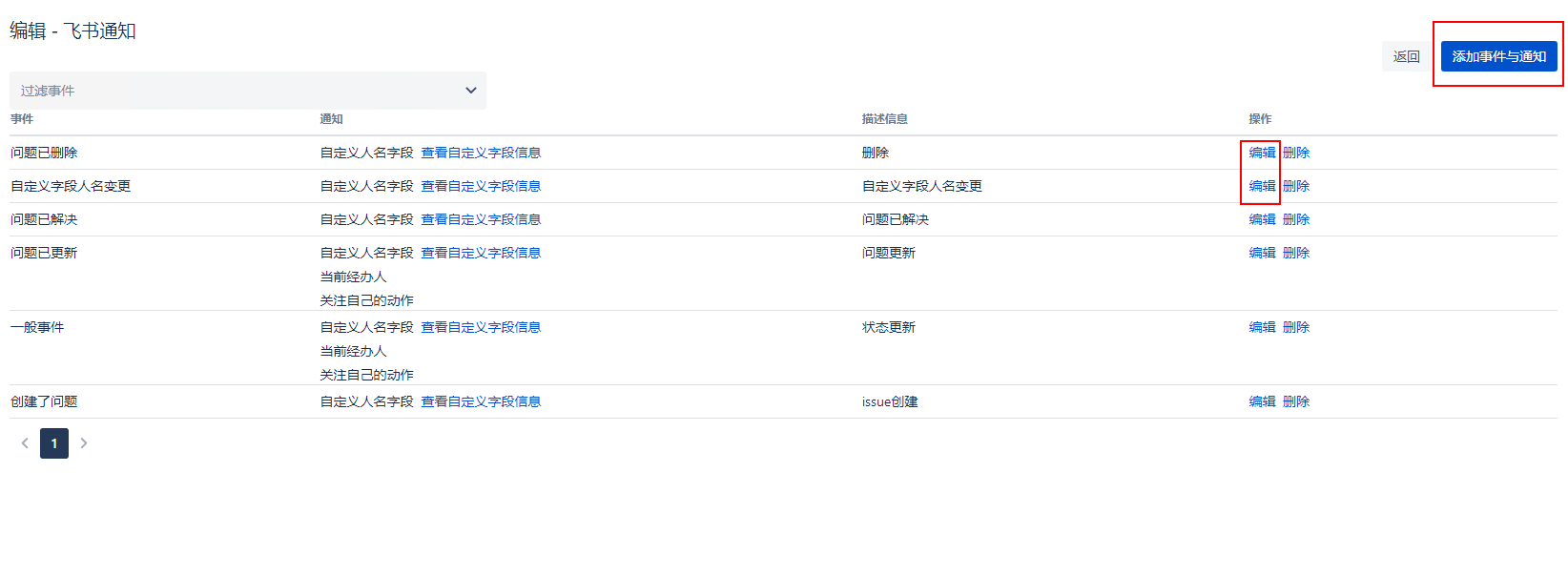
Task: Go to the next page arrow
Action: point(84,443)
